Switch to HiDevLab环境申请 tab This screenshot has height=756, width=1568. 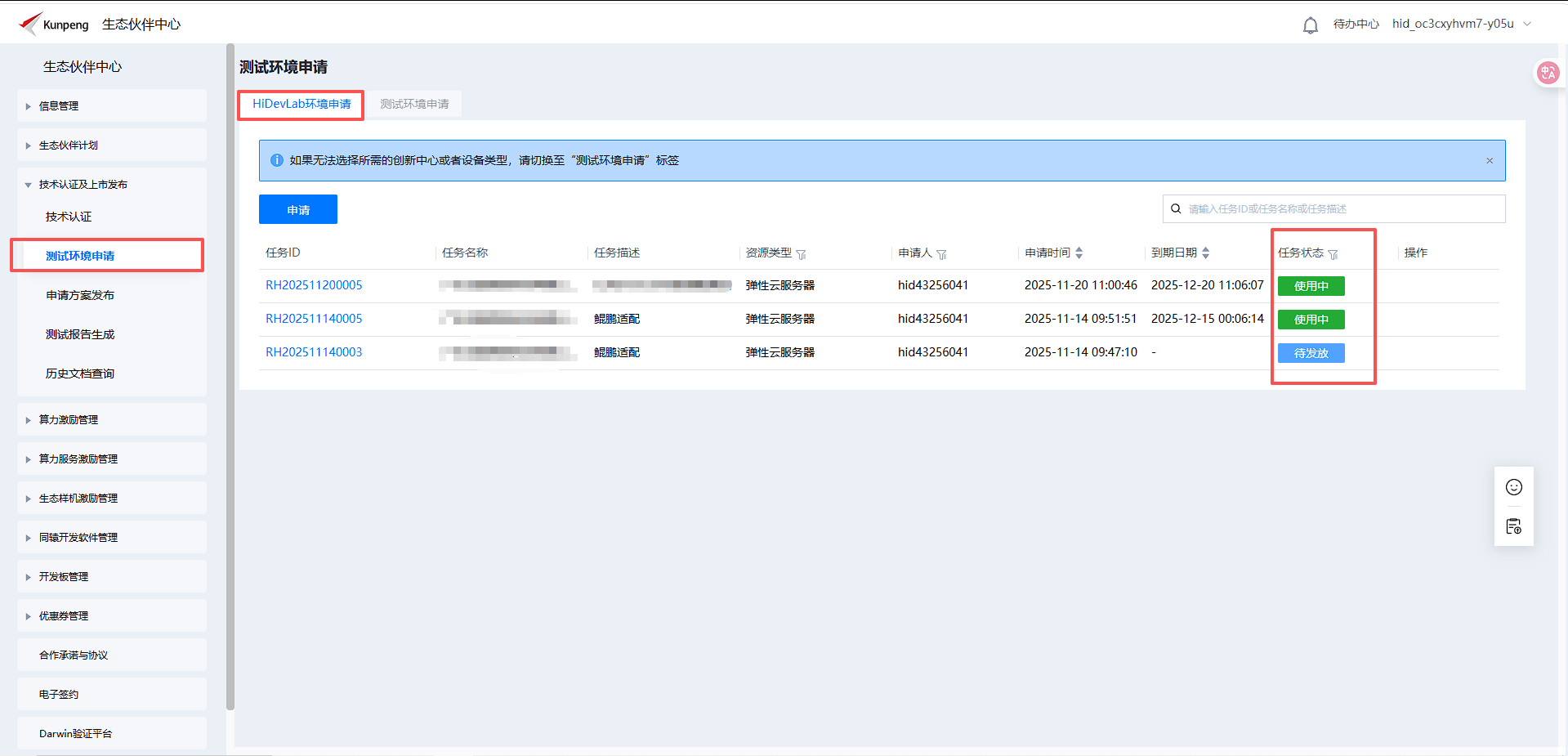point(302,104)
